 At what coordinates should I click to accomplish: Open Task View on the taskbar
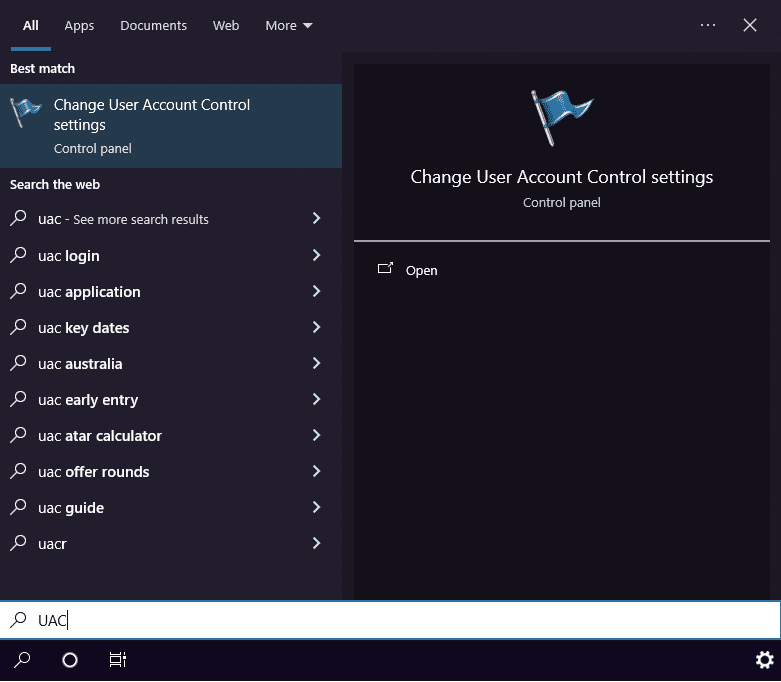point(118,660)
